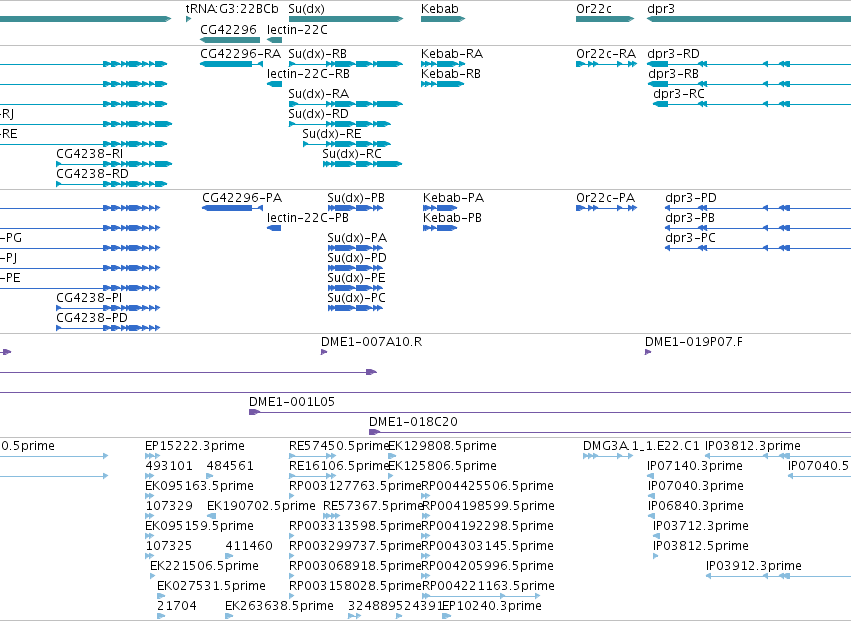The image size is (851, 621).
Task: Click transcript lectin-22C-RB
Action: [308, 74]
